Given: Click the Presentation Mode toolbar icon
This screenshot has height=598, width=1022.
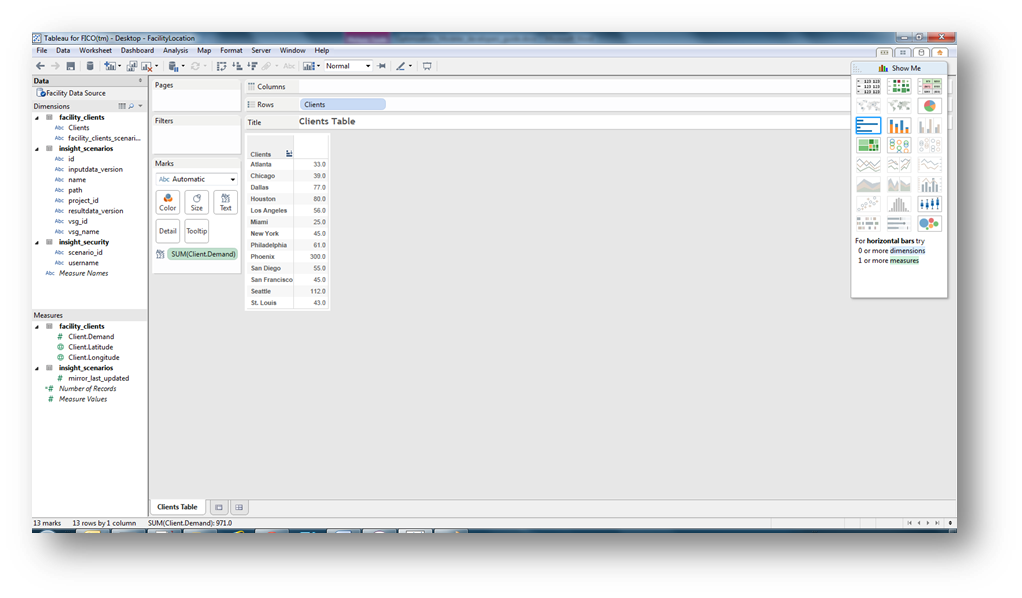Looking at the screenshot, I should click(x=427, y=66).
